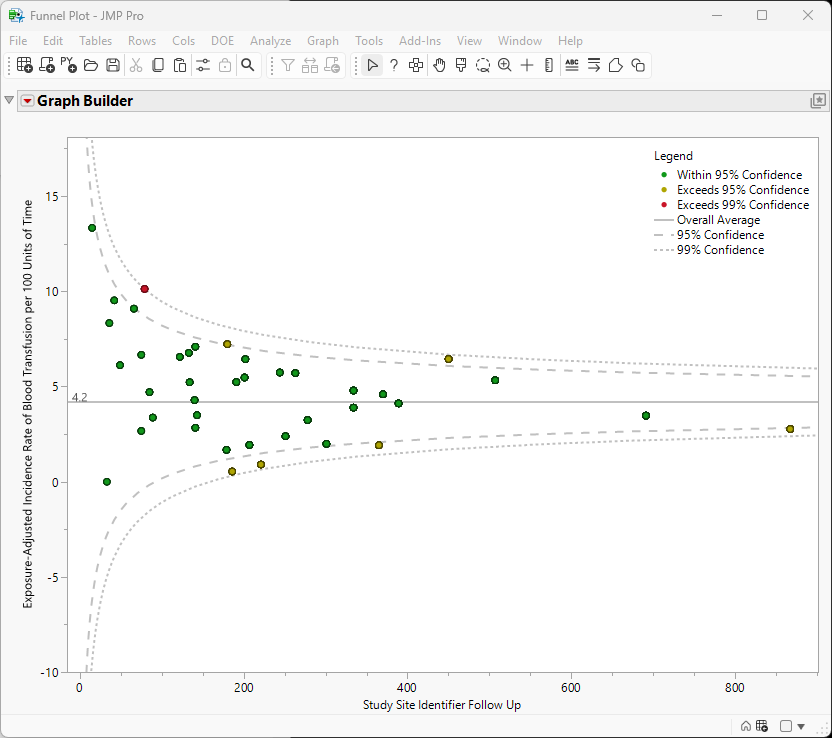
Task: Click the Study Site Identifier Follow Up axis title
Action: tap(441, 705)
